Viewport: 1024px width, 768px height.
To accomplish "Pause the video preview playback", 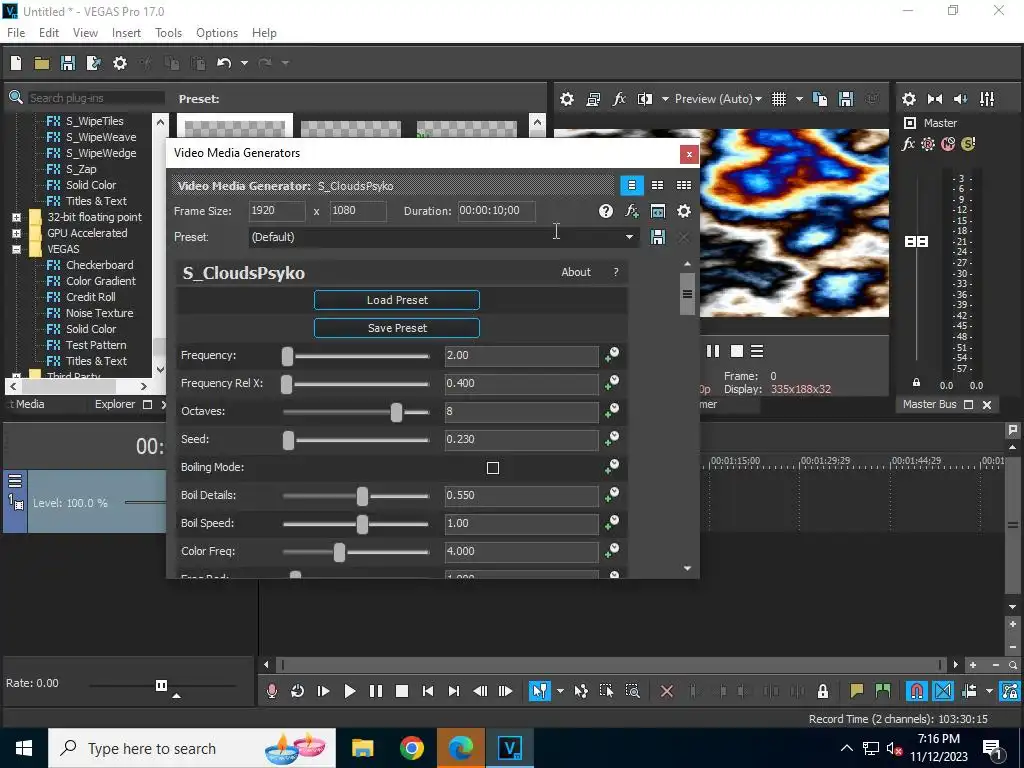I will (x=713, y=351).
